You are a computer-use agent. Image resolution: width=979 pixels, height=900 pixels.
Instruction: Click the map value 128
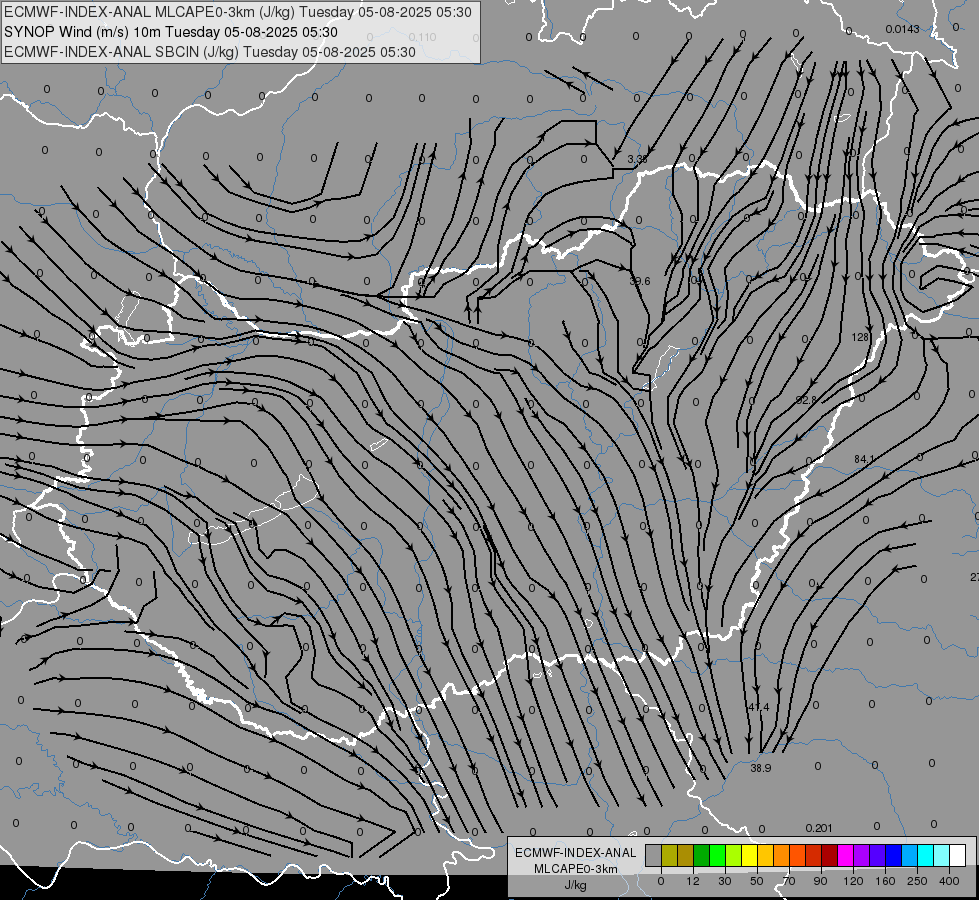click(860, 337)
